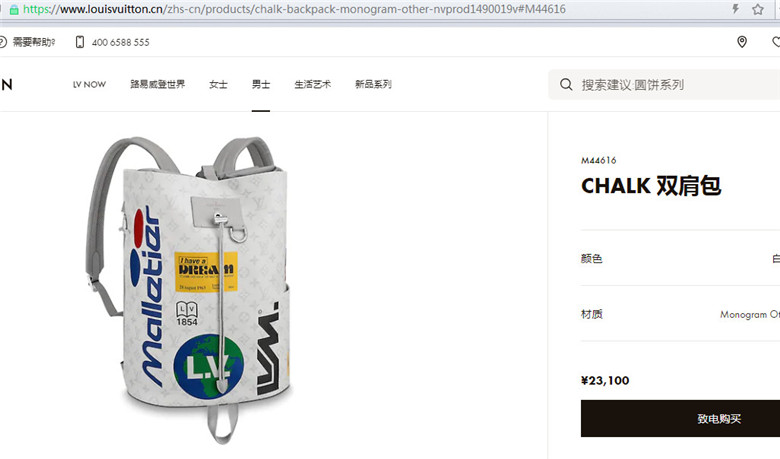This screenshot has width=780, height=459.
Task: Click the 400 6588 555 phone number link
Action: click(120, 43)
